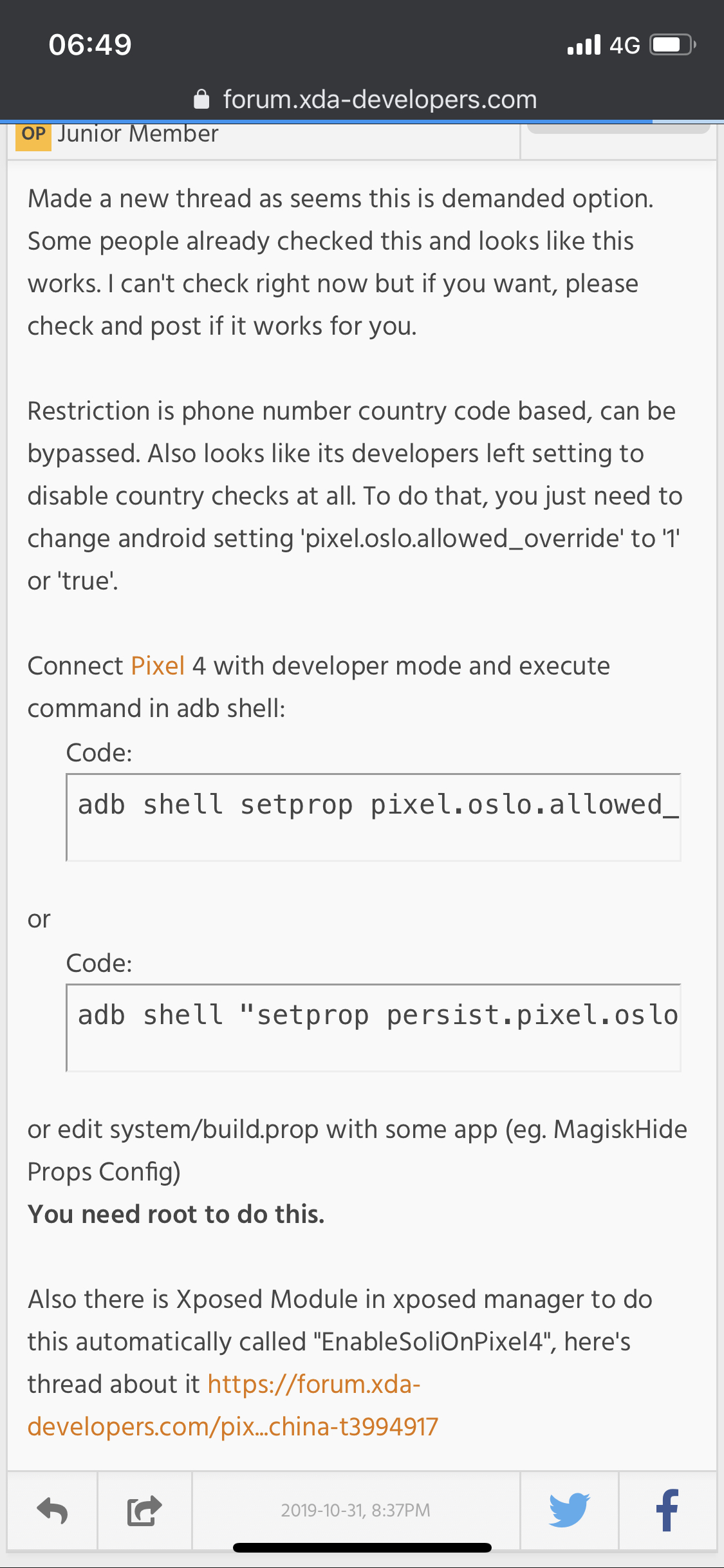
Task: Tap the yellow OP badge
Action: click(33, 134)
